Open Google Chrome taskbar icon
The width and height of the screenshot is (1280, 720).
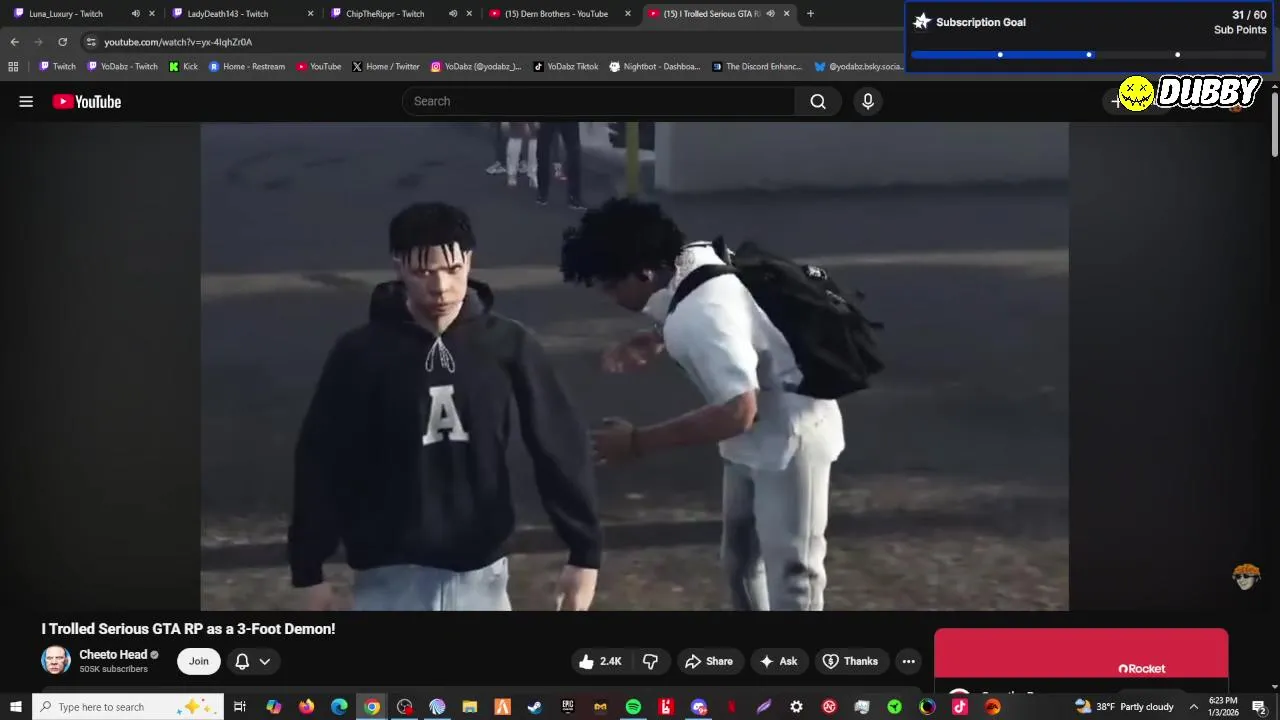372,707
